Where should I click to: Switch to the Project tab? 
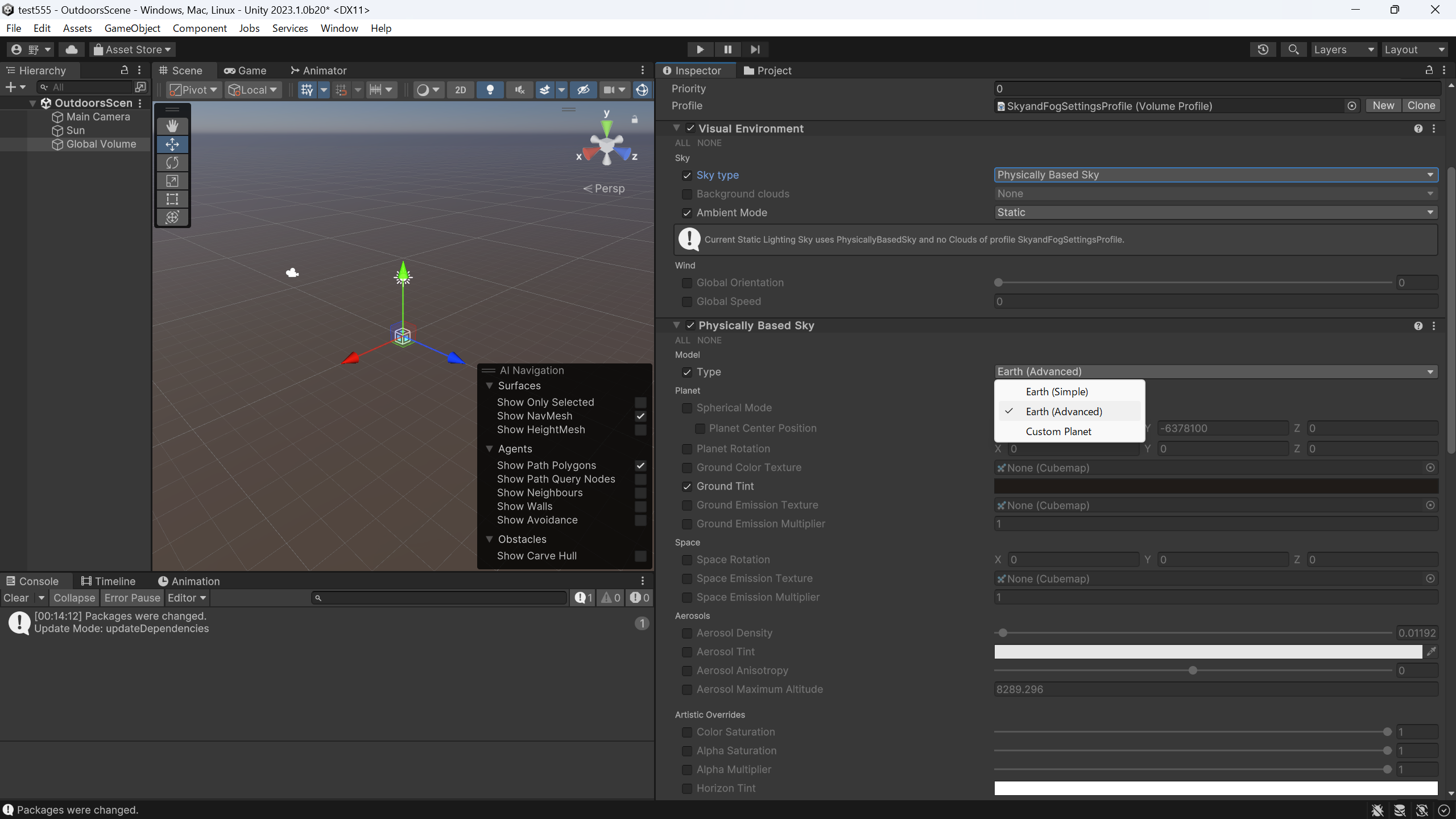click(767, 71)
